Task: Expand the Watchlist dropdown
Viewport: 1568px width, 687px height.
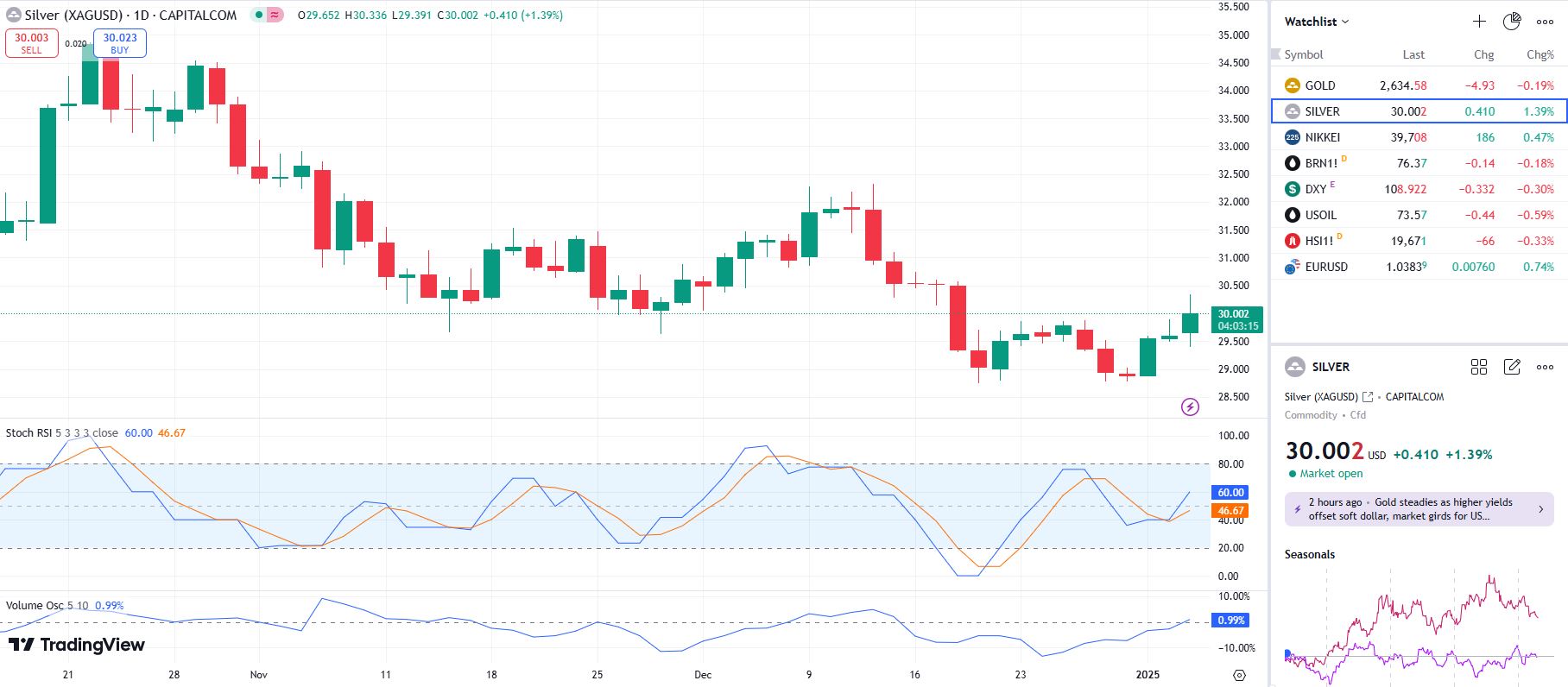Action: point(1316,22)
